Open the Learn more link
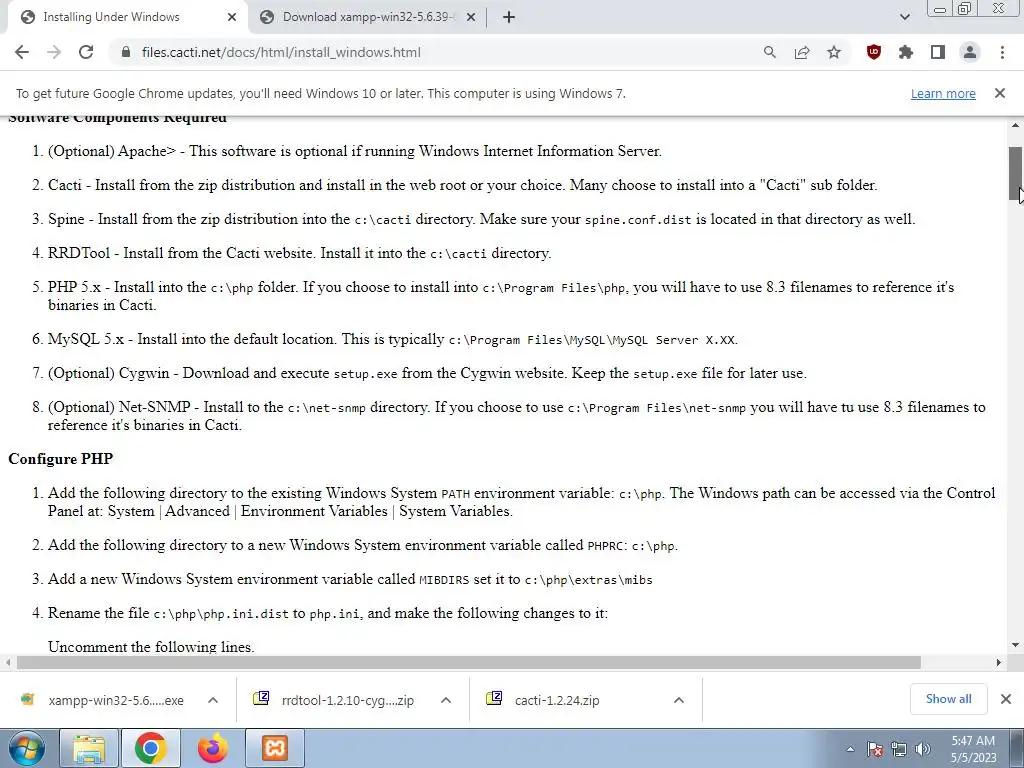The height and width of the screenshot is (768, 1024). click(943, 94)
